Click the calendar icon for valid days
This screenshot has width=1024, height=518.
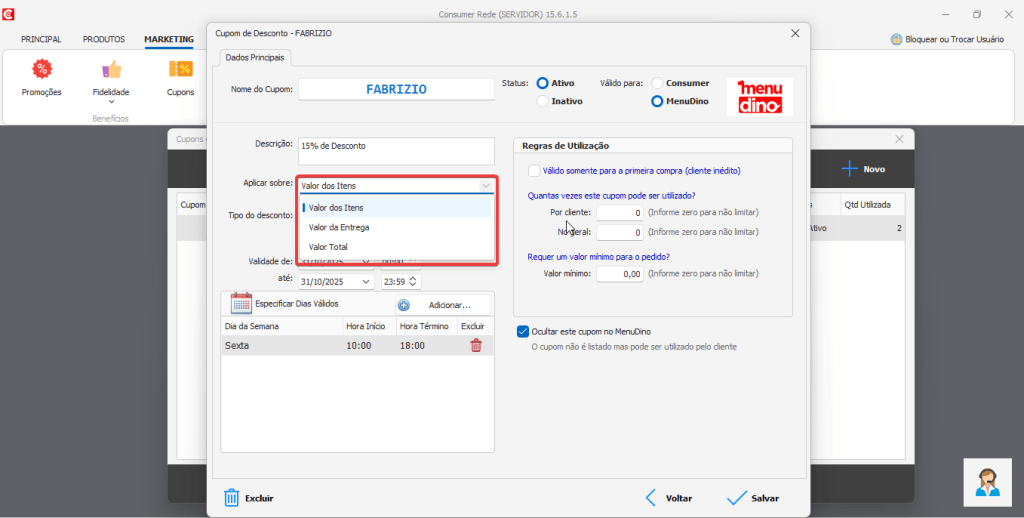pos(241,303)
